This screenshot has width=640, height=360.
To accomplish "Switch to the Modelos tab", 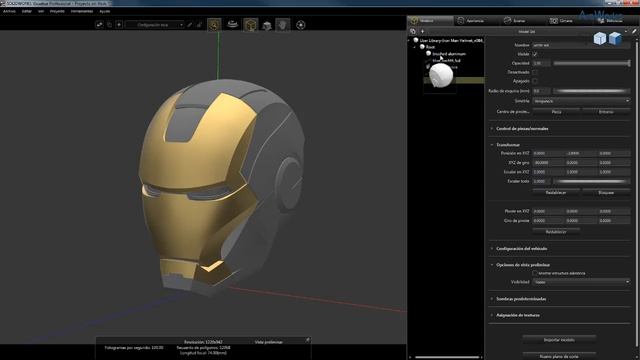I will point(430,20).
